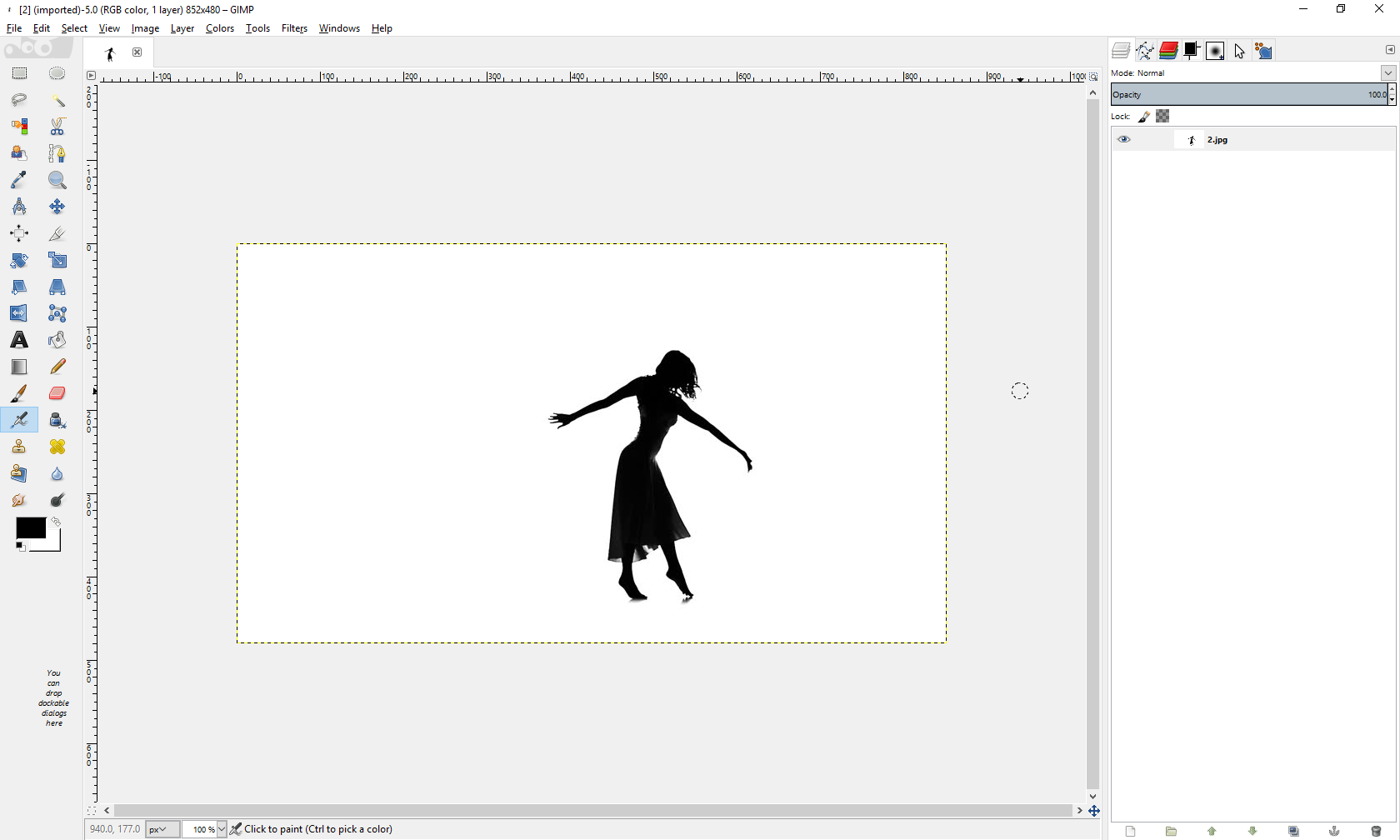The width and height of the screenshot is (1400, 840).
Task: Pick the Free Select lasso tool
Action: pos(19,100)
